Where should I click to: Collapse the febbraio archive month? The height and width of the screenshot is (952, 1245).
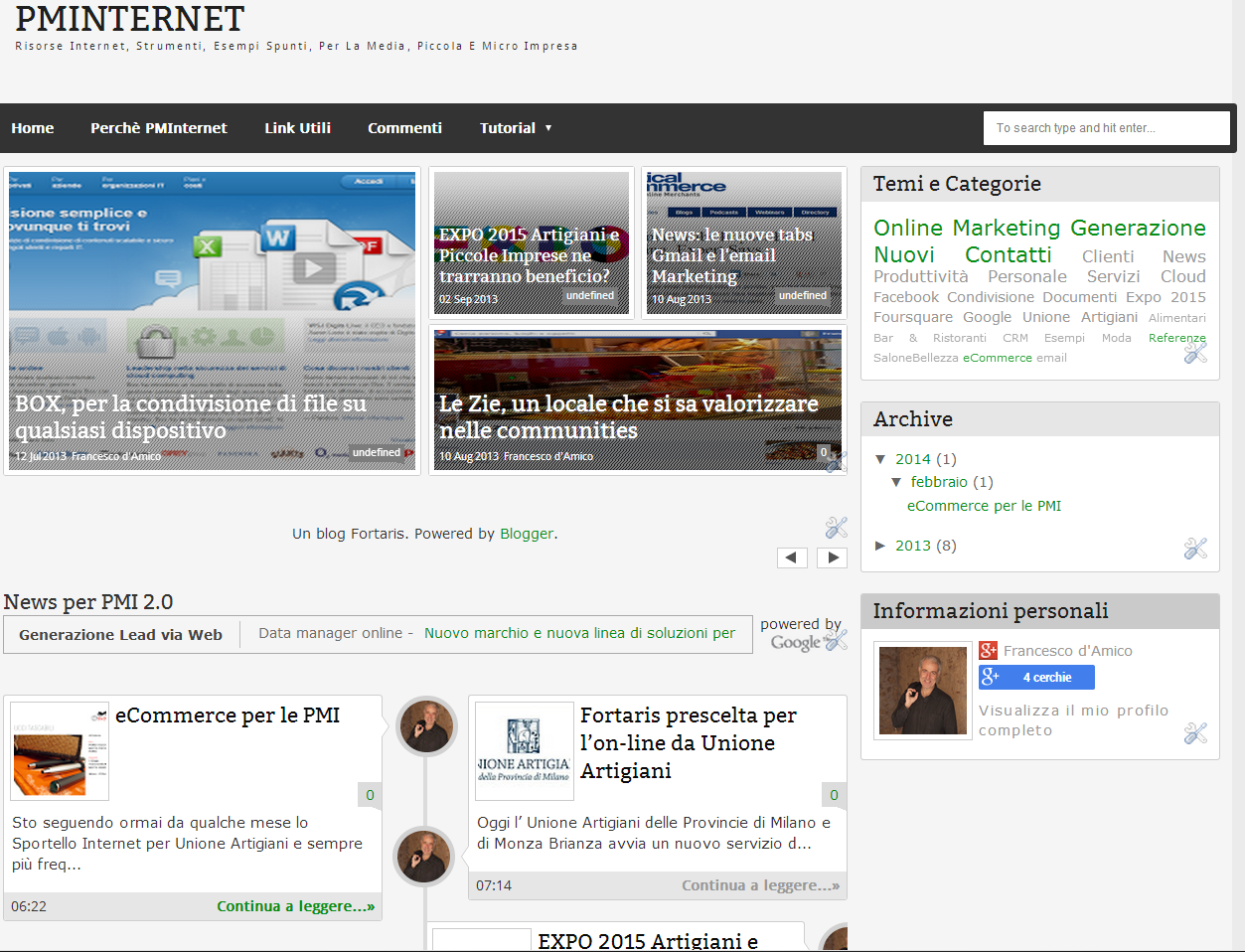click(896, 482)
